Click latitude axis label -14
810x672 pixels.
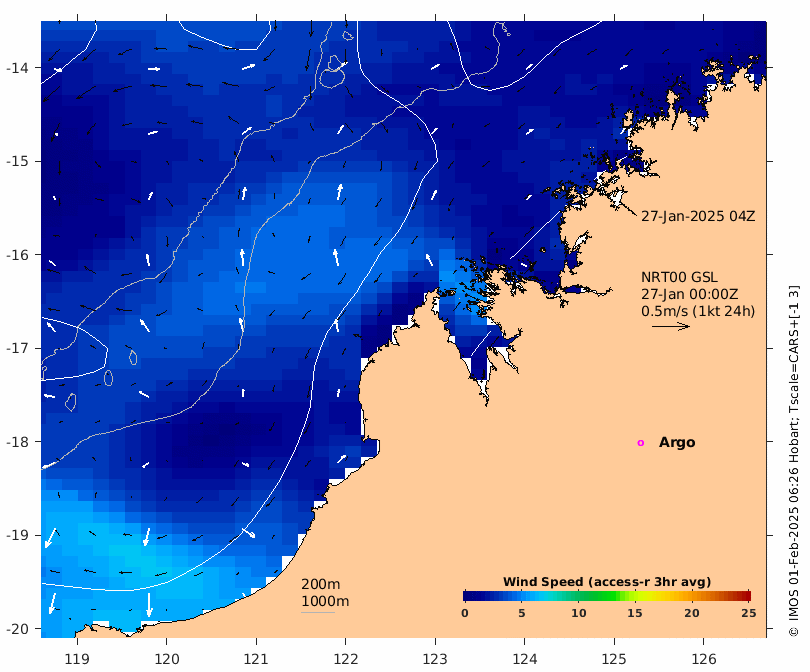17,68
